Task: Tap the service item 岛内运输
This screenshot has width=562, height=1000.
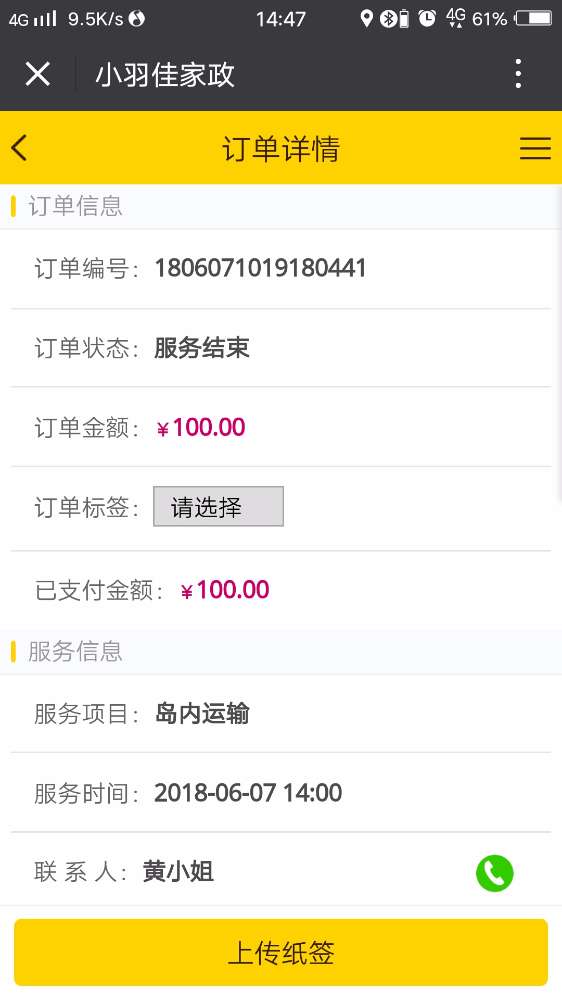Action: [x=202, y=714]
